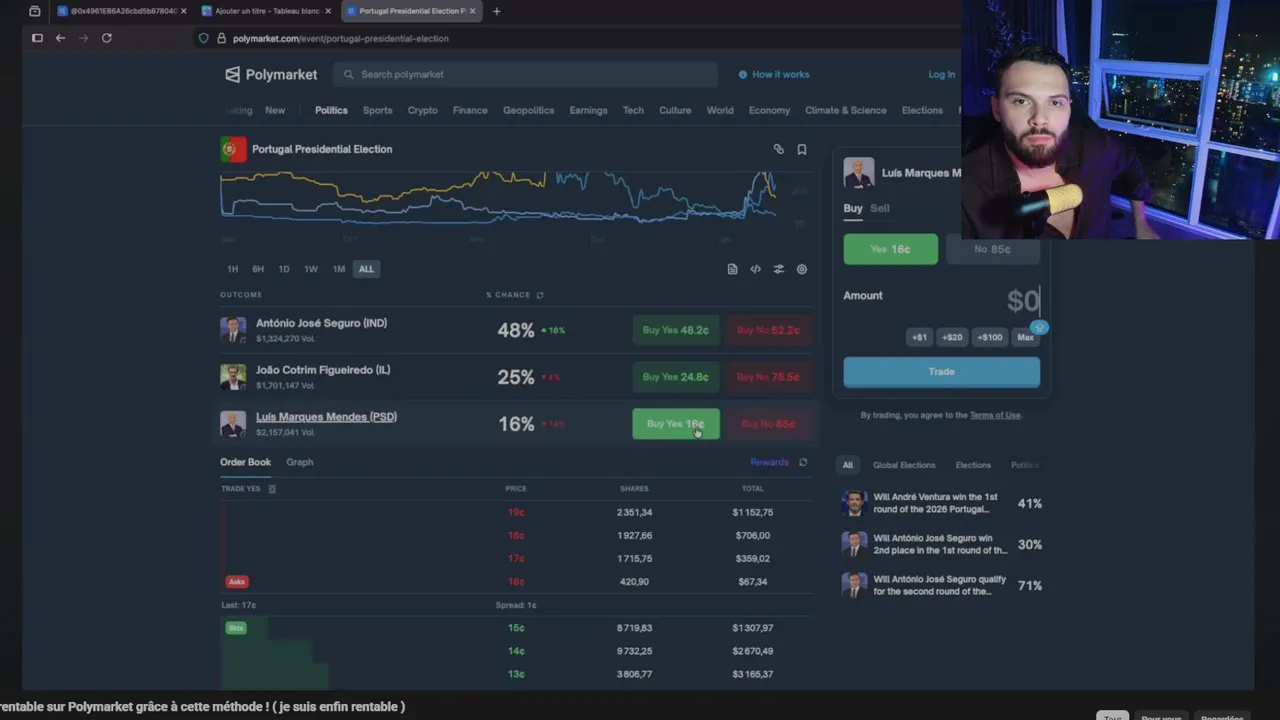Image resolution: width=1280 pixels, height=720 pixels.
Task: Open the Rewards link
Action: [769, 462]
